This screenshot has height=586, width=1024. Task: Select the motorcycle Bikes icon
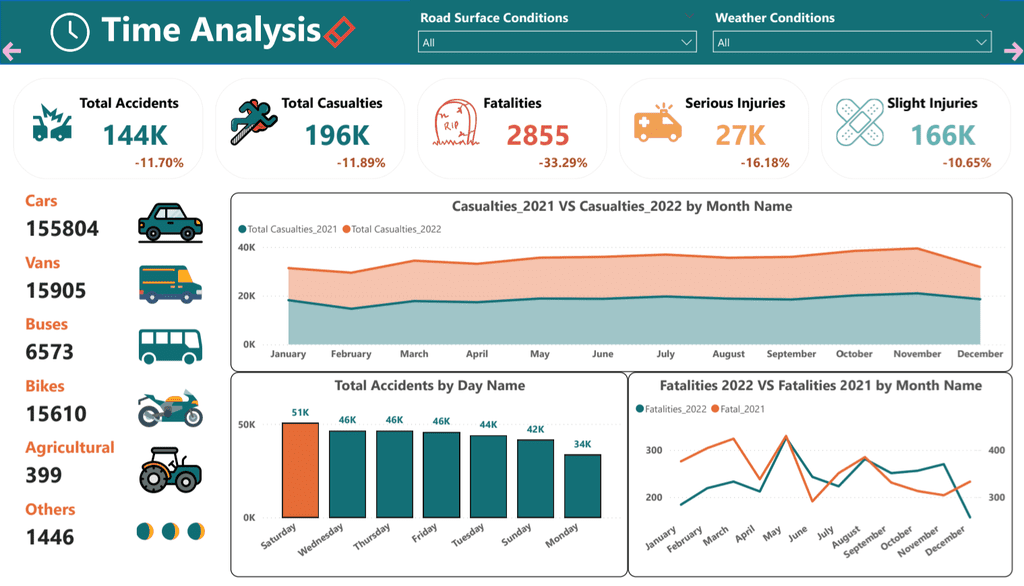(170, 408)
